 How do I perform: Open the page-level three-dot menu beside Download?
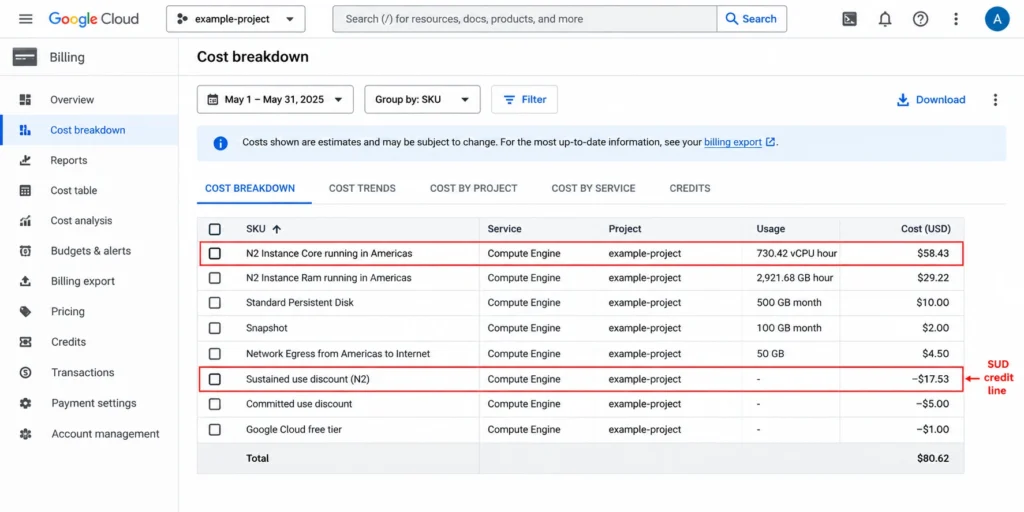[995, 100]
